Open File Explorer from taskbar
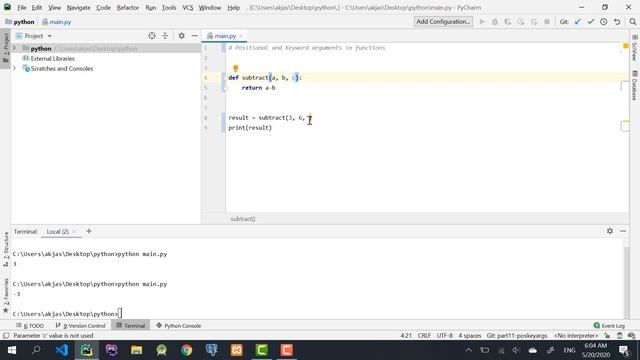 pyautogui.click(x=136, y=350)
